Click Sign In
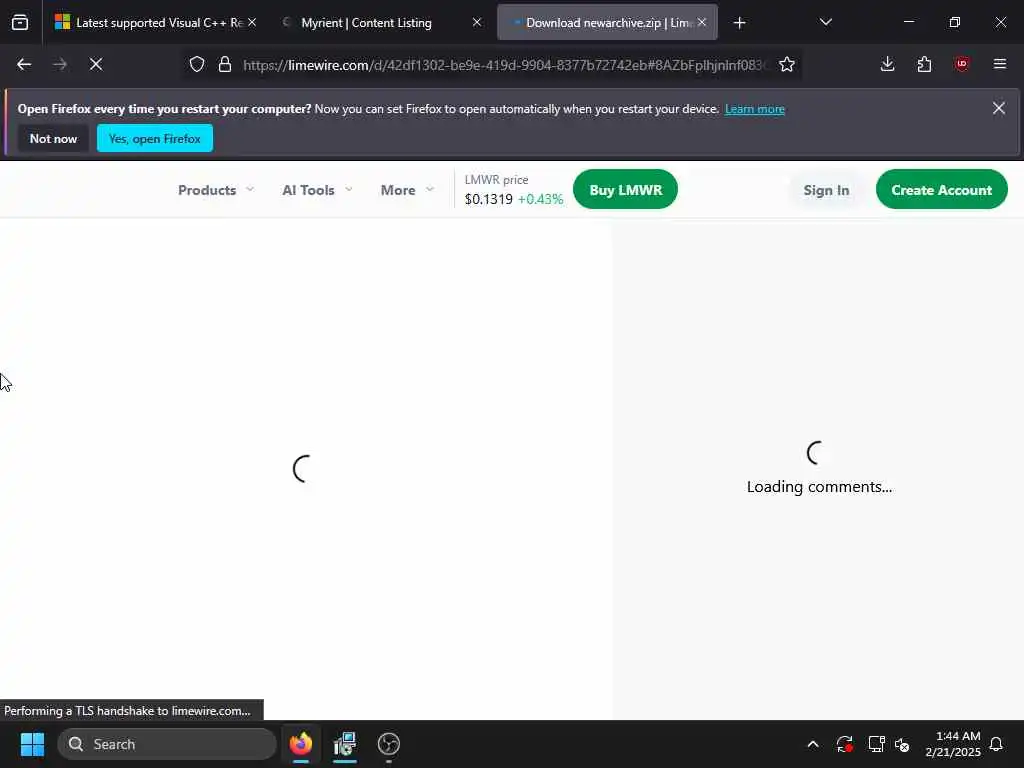This screenshot has height=768, width=1024. 826,190
